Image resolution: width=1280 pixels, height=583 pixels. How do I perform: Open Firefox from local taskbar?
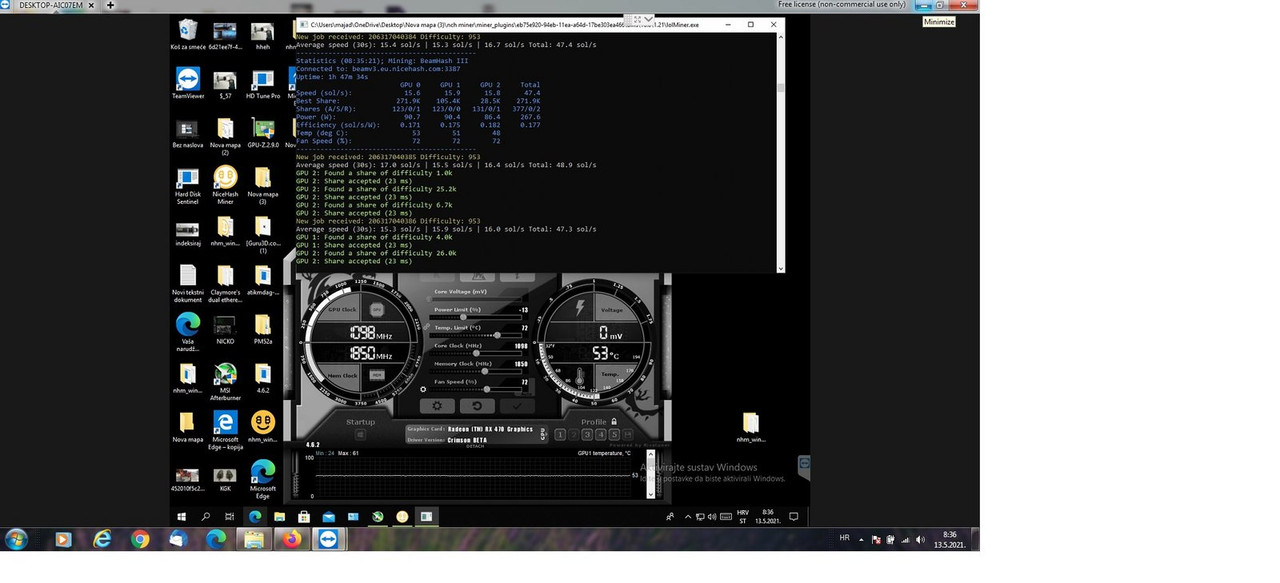pyautogui.click(x=291, y=539)
